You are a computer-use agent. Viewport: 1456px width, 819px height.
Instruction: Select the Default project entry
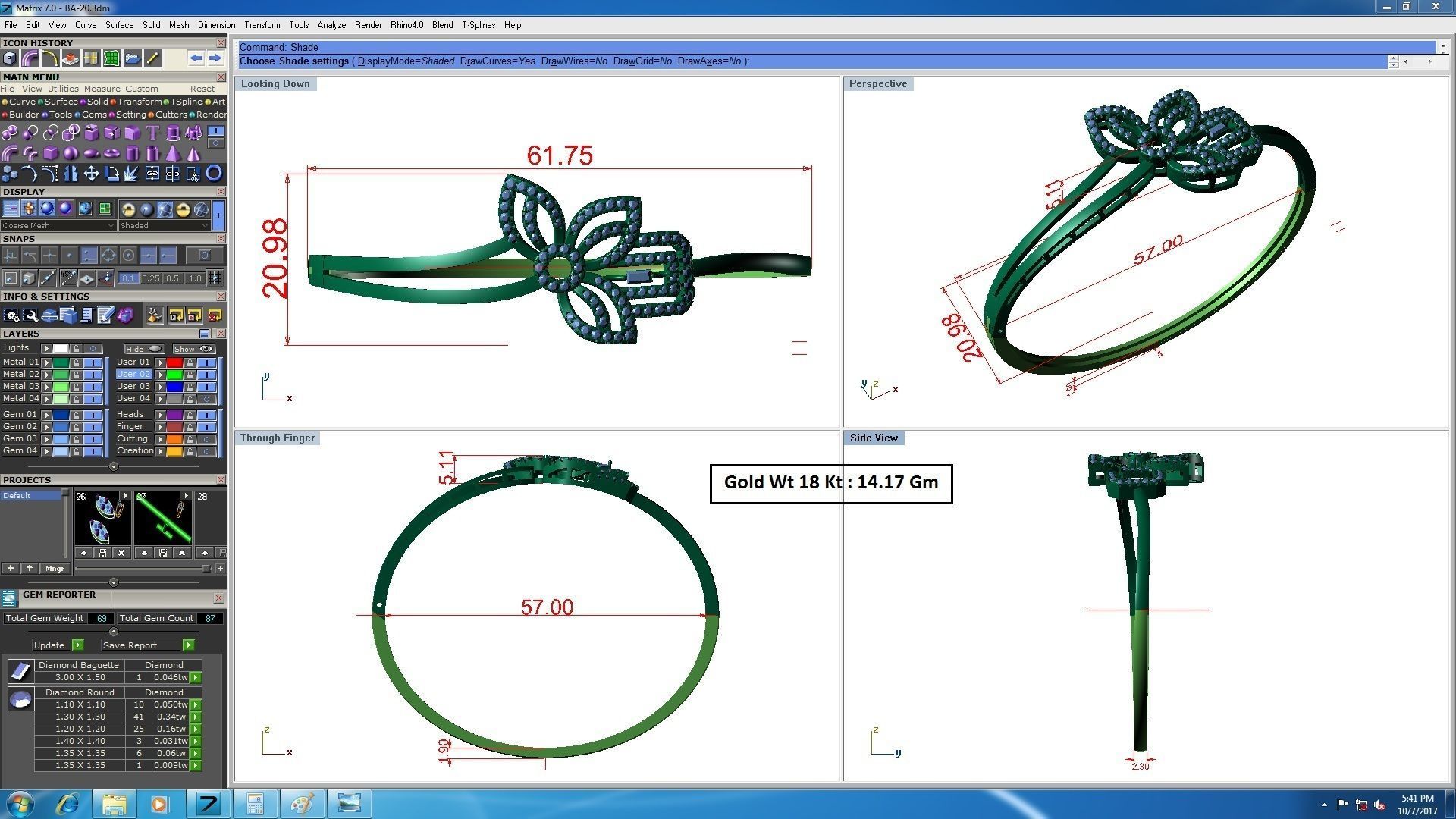tap(30, 495)
